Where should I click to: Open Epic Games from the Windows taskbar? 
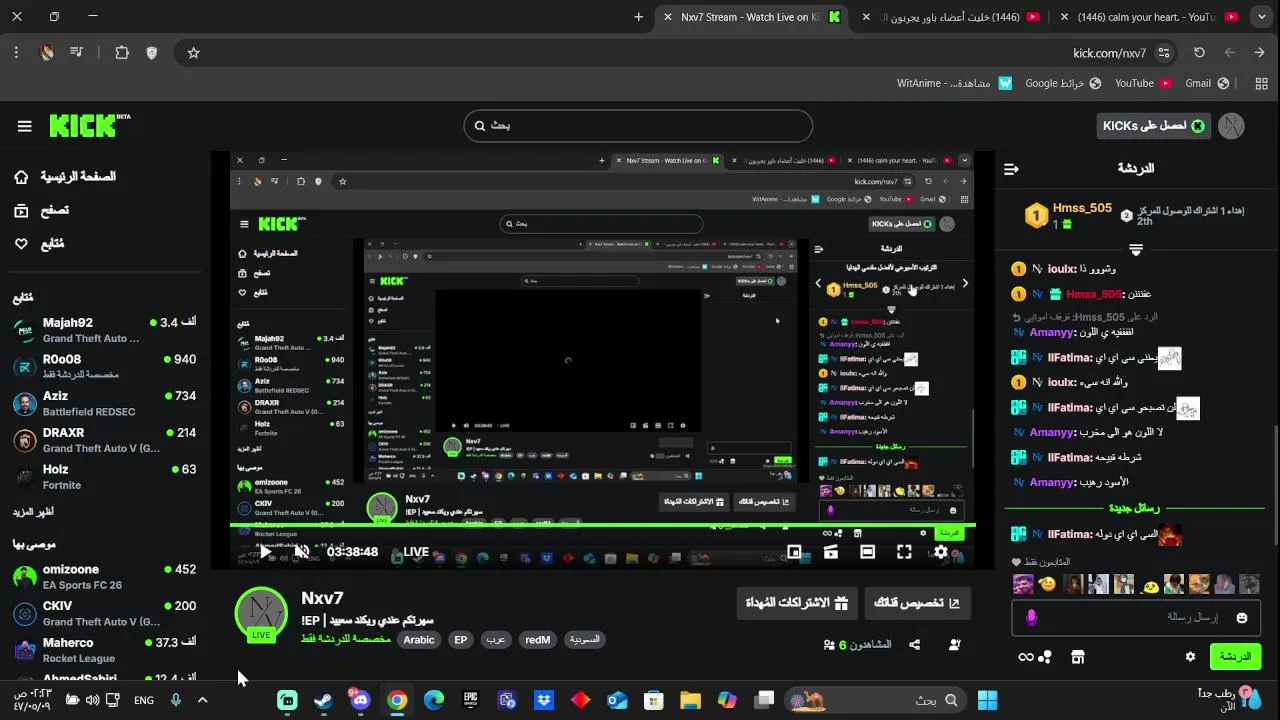point(470,701)
